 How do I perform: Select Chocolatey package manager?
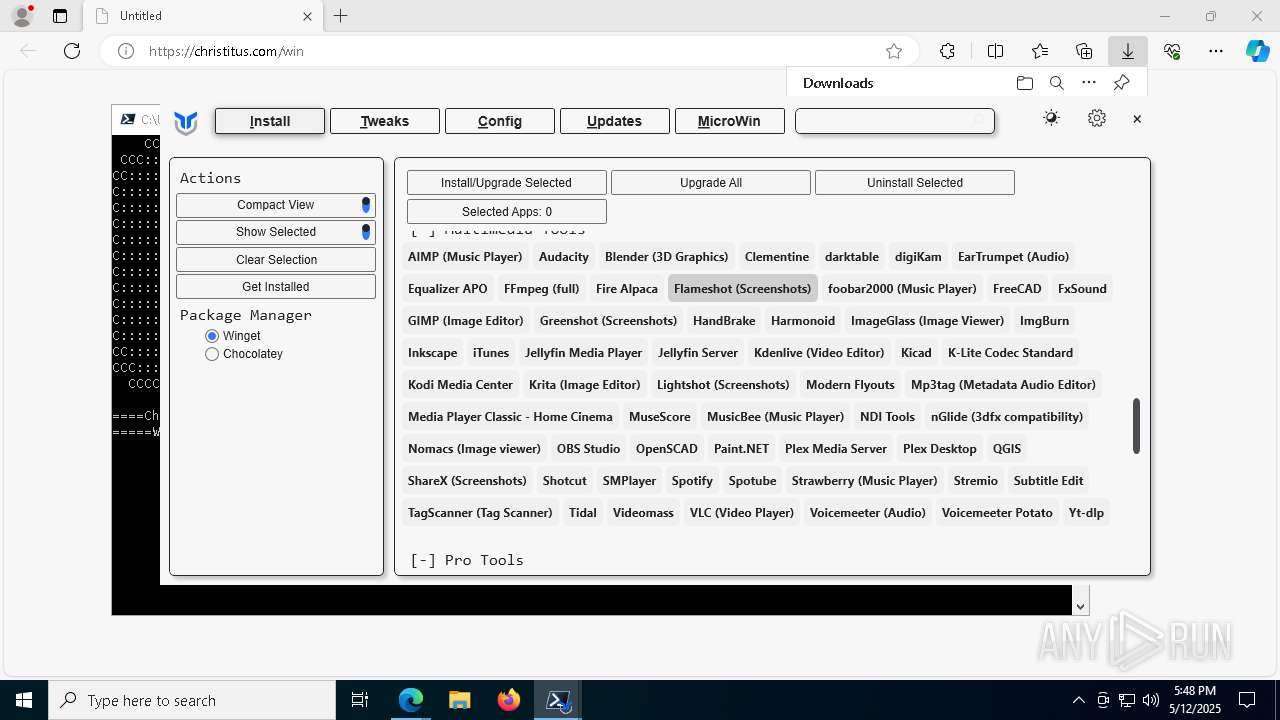point(212,354)
